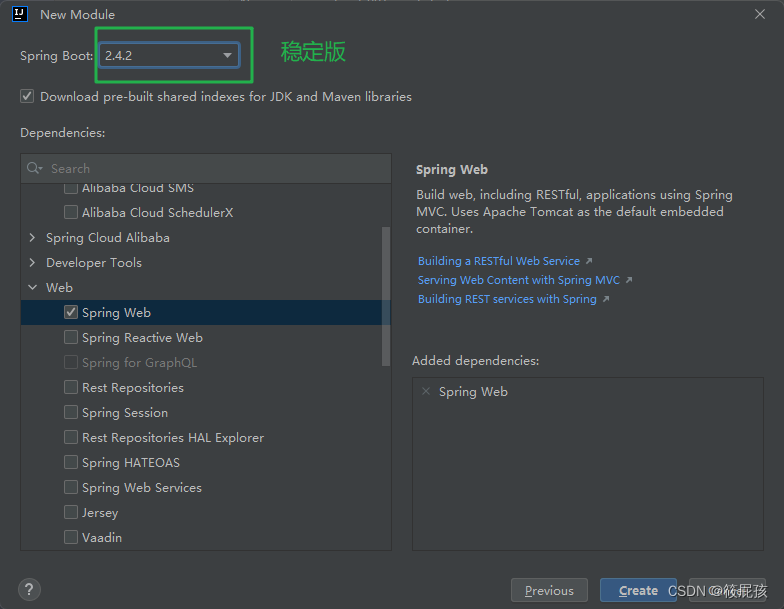Check Spring Session
Viewport: 784px width, 609px height.
click(x=71, y=412)
